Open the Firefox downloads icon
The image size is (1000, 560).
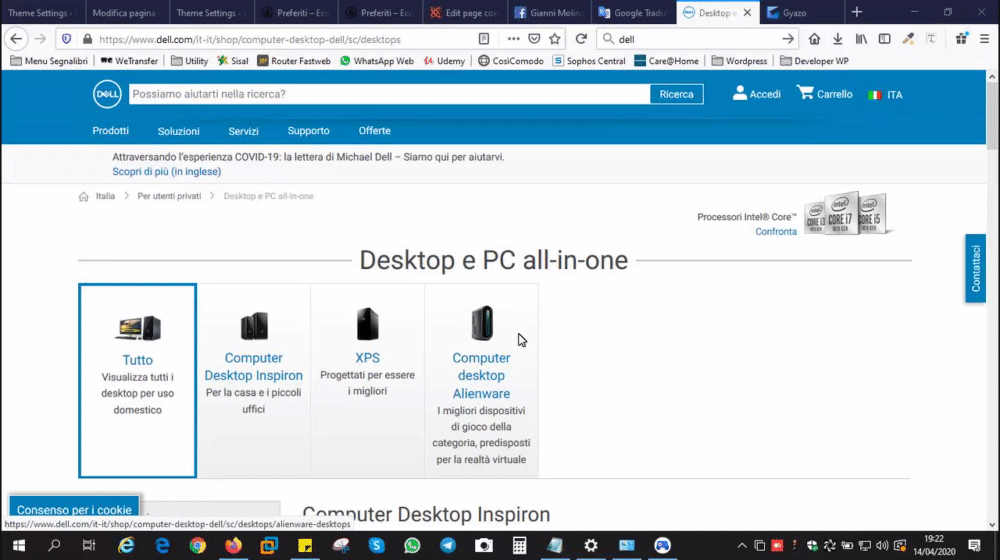click(x=837, y=39)
